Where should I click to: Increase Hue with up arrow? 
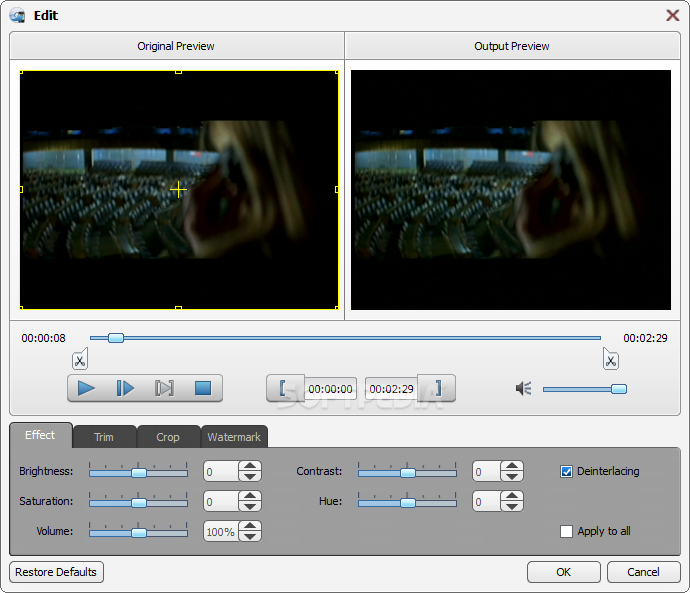point(512,496)
